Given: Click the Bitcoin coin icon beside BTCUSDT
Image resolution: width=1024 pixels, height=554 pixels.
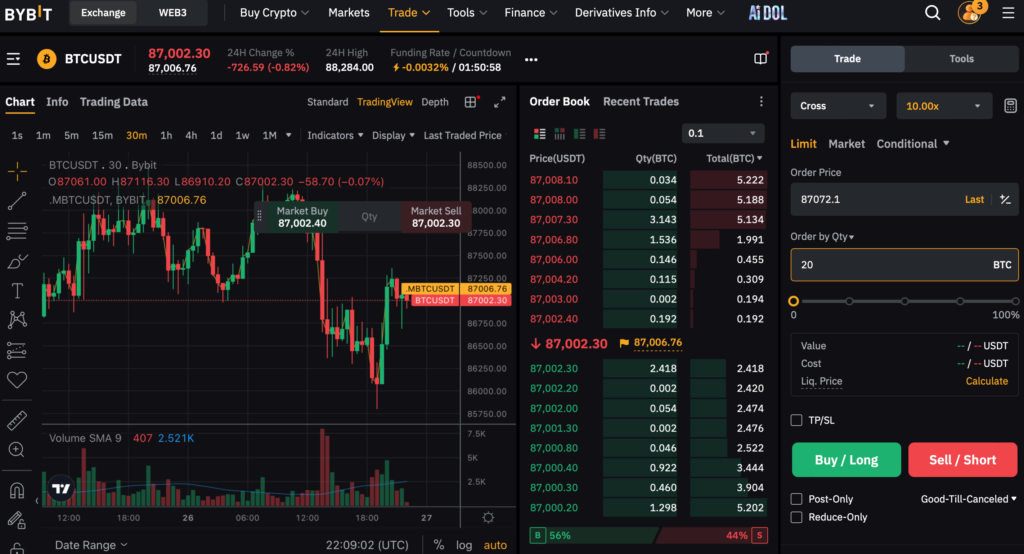Looking at the screenshot, I should (x=46, y=59).
